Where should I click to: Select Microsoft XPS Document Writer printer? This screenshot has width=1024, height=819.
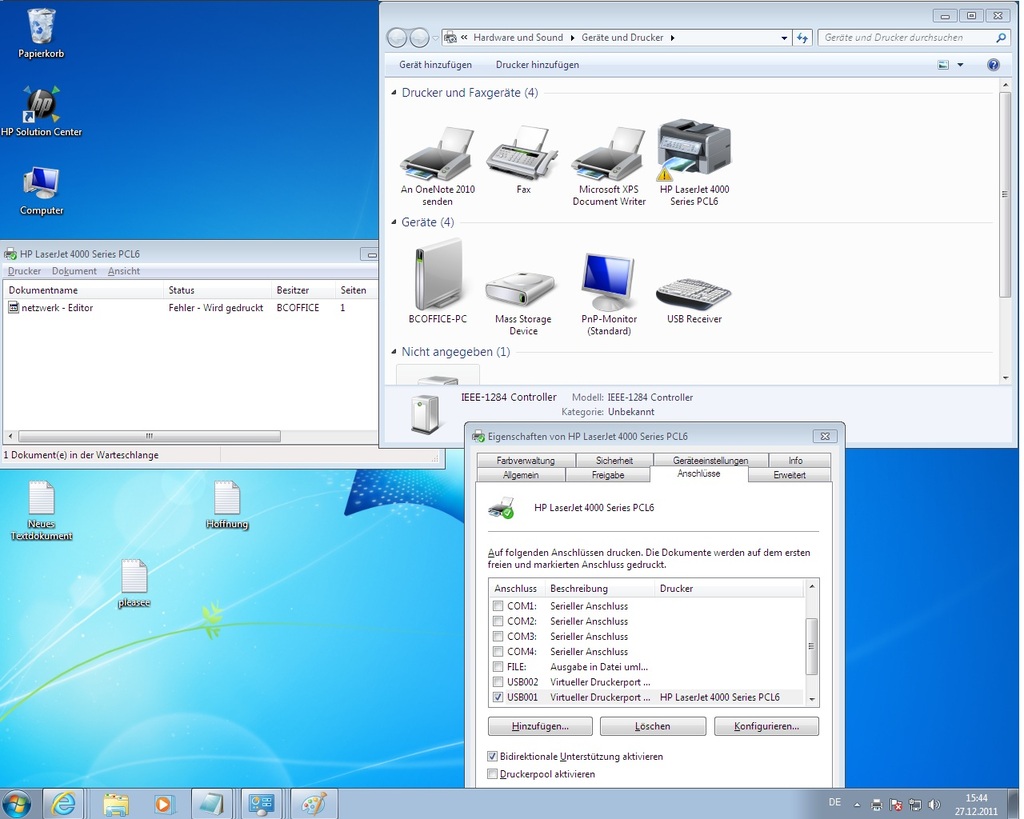click(x=609, y=166)
